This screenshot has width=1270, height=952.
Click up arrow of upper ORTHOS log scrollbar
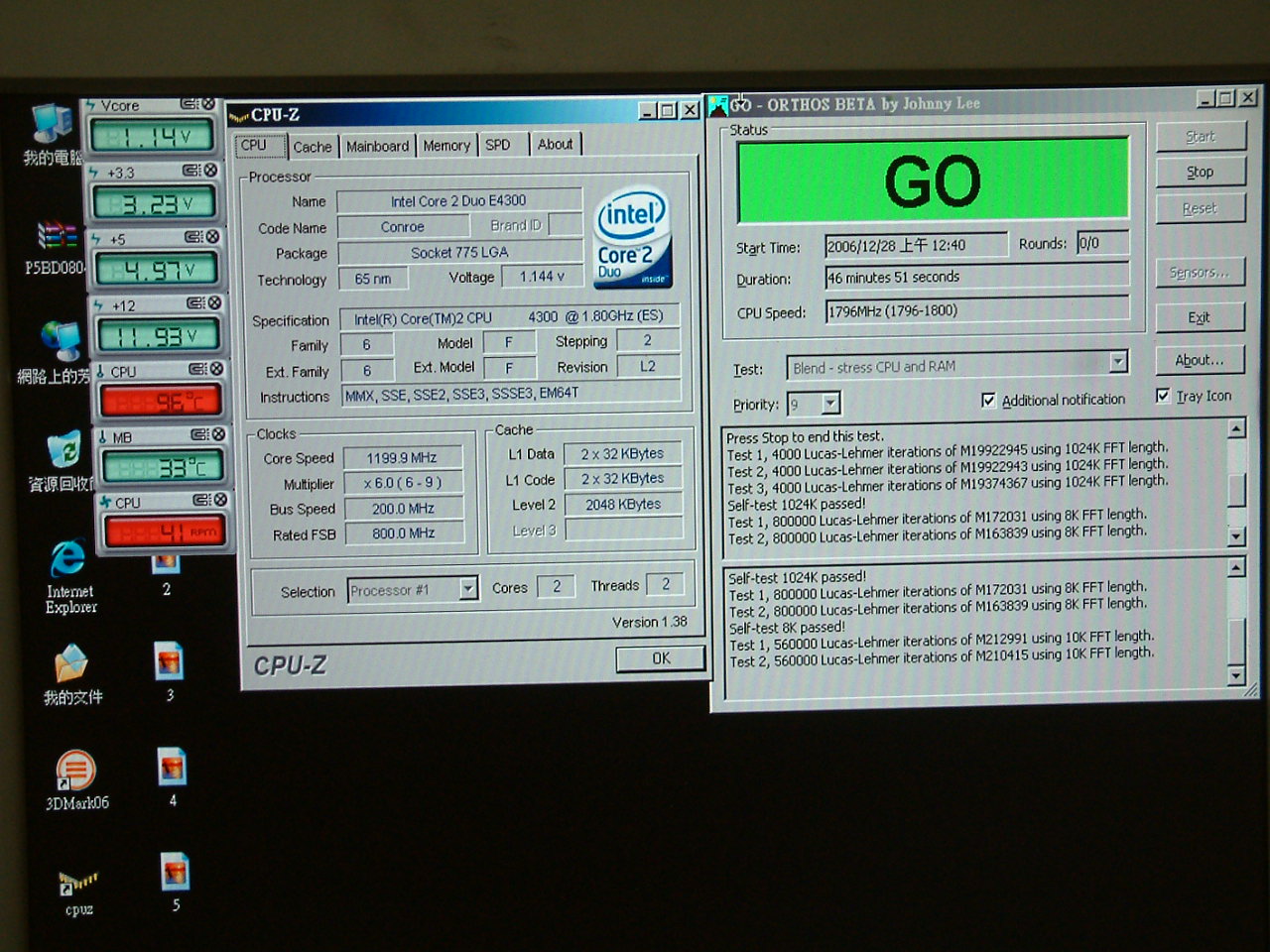pos(1236,429)
